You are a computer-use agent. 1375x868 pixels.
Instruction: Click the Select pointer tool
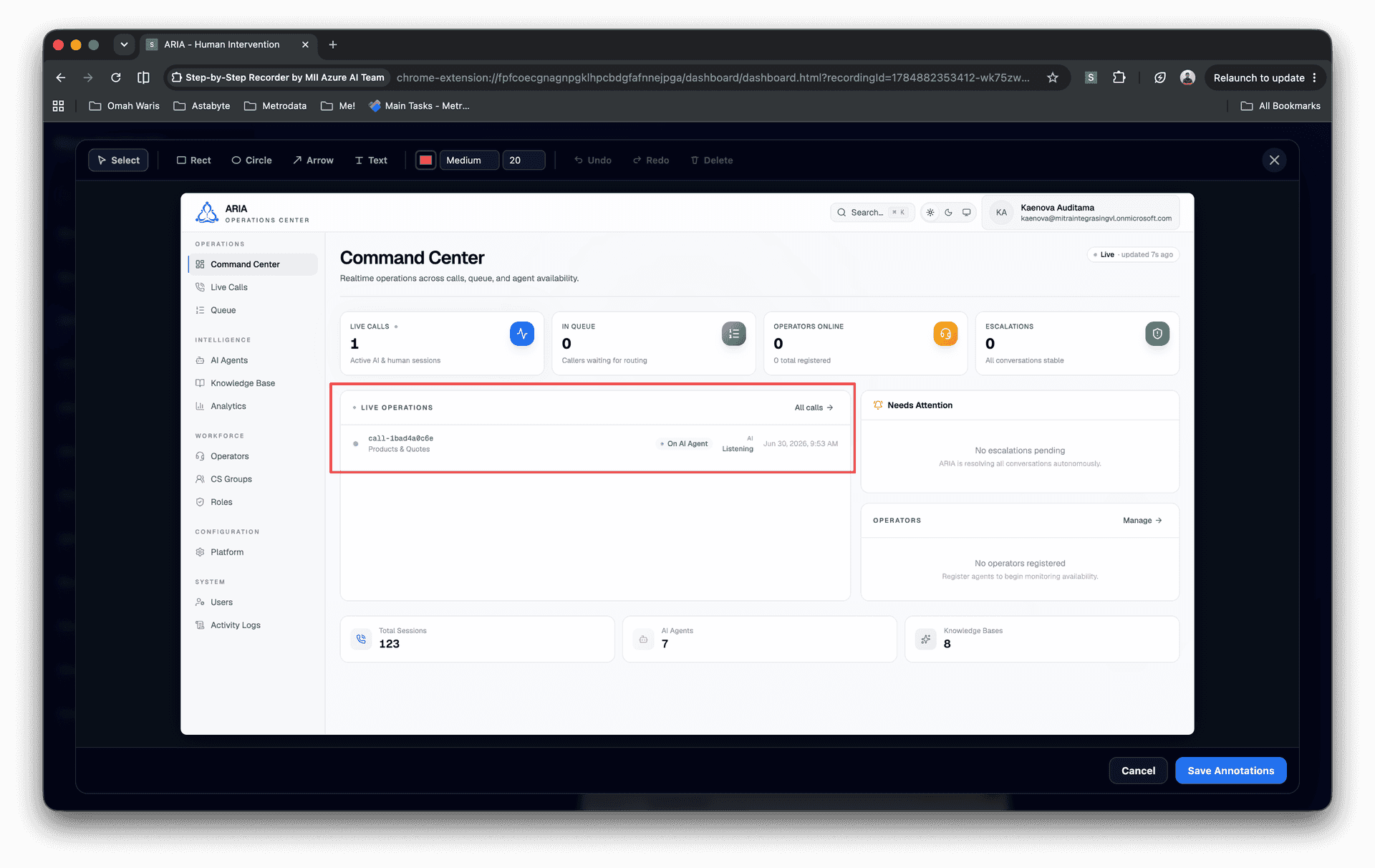118,160
